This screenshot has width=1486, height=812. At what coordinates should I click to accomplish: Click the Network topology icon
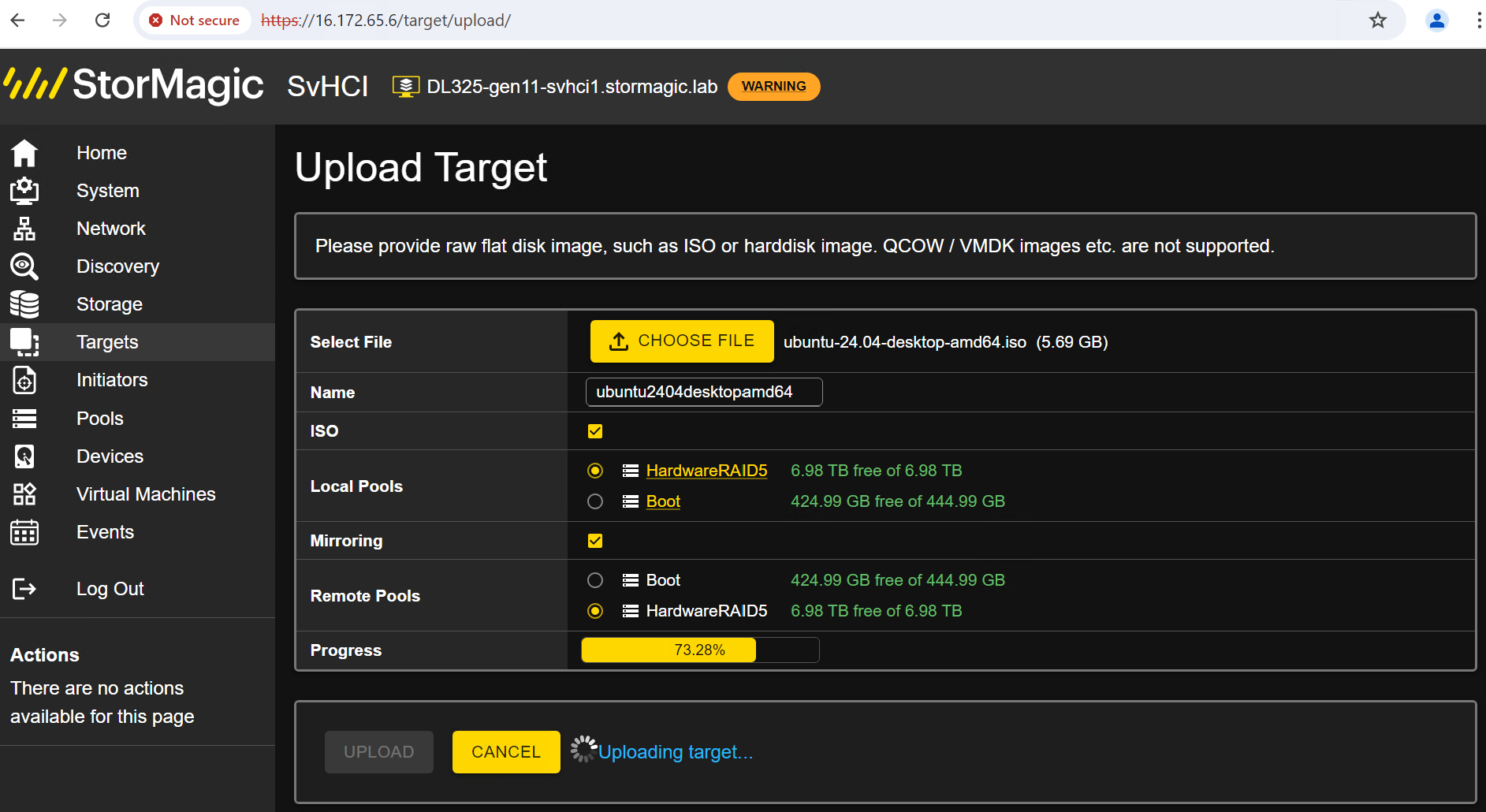point(24,229)
